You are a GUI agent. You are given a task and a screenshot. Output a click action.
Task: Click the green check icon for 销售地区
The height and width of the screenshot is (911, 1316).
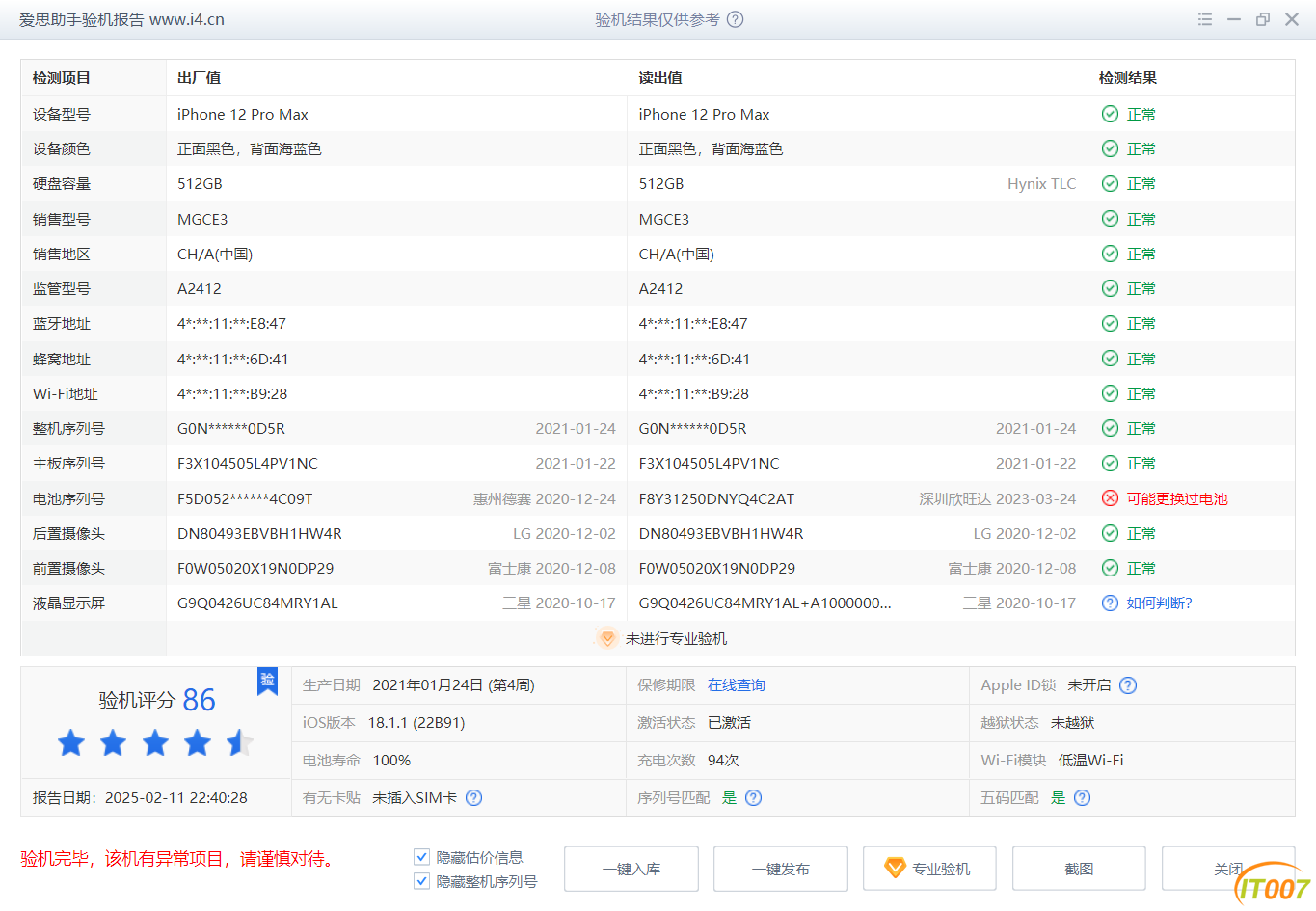tap(1110, 254)
